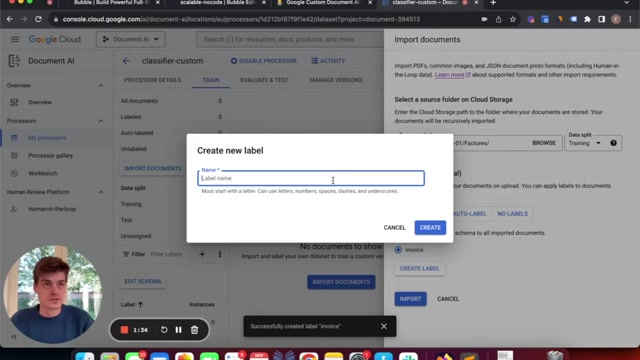Switch to Processor Details tab
This screenshot has width=640, height=360.
pos(153,80)
